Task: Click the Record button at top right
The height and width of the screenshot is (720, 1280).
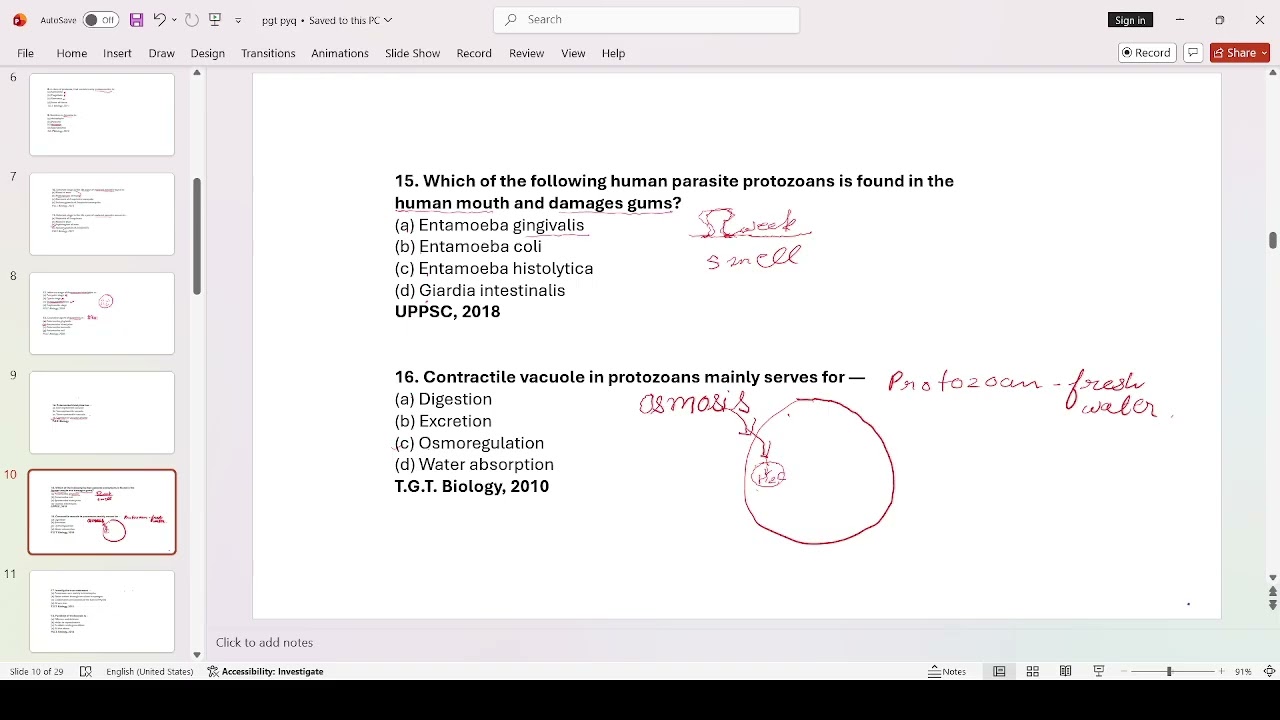Action: coord(1146,53)
